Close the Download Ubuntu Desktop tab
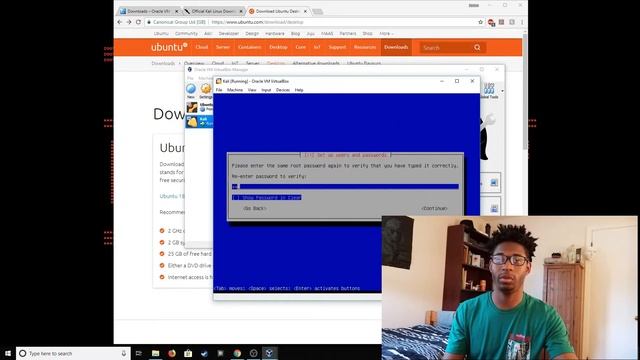 tap(305, 11)
